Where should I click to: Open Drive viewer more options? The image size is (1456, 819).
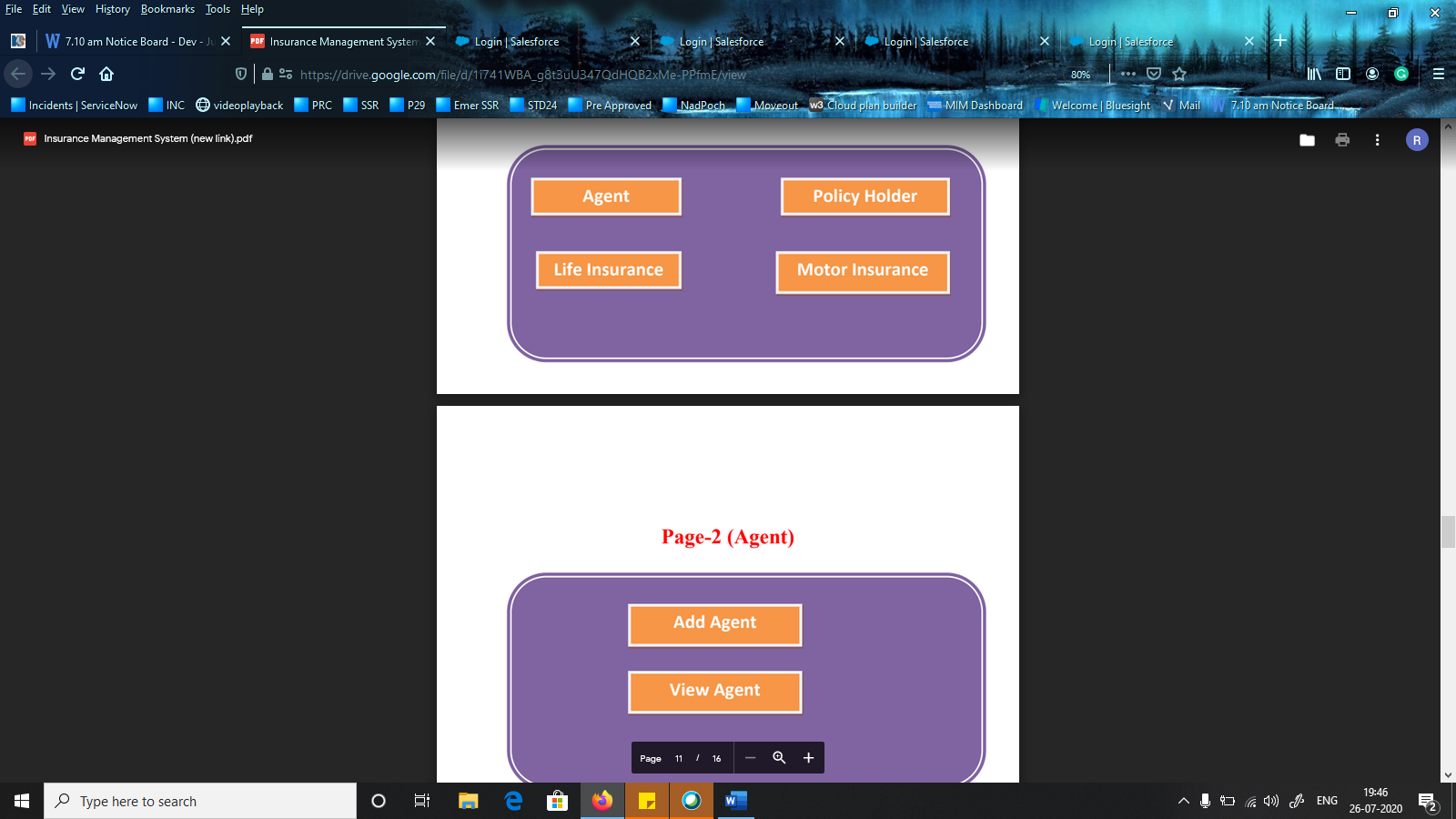(x=1377, y=140)
